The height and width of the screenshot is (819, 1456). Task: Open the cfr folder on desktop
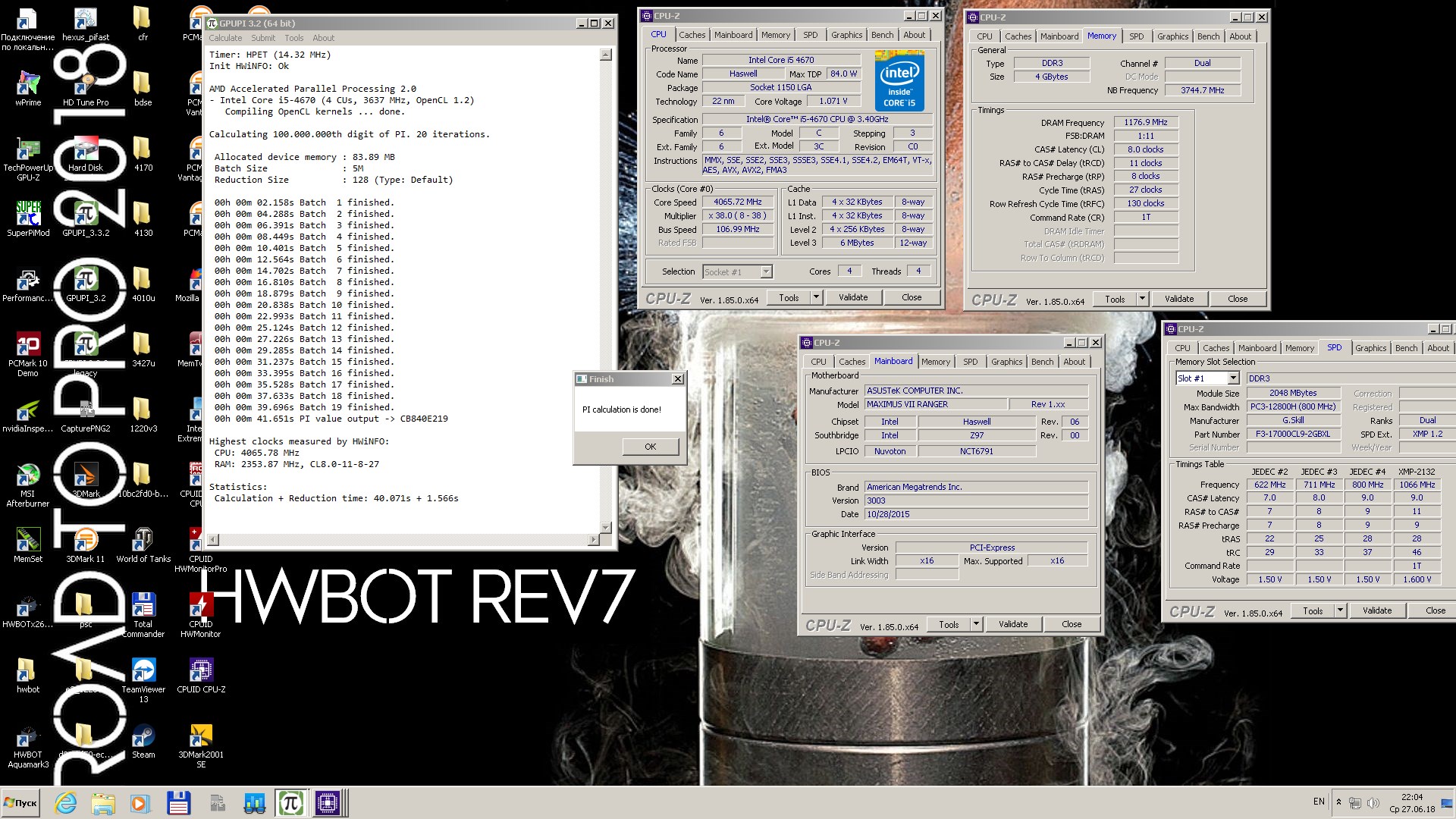(x=143, y=22)
